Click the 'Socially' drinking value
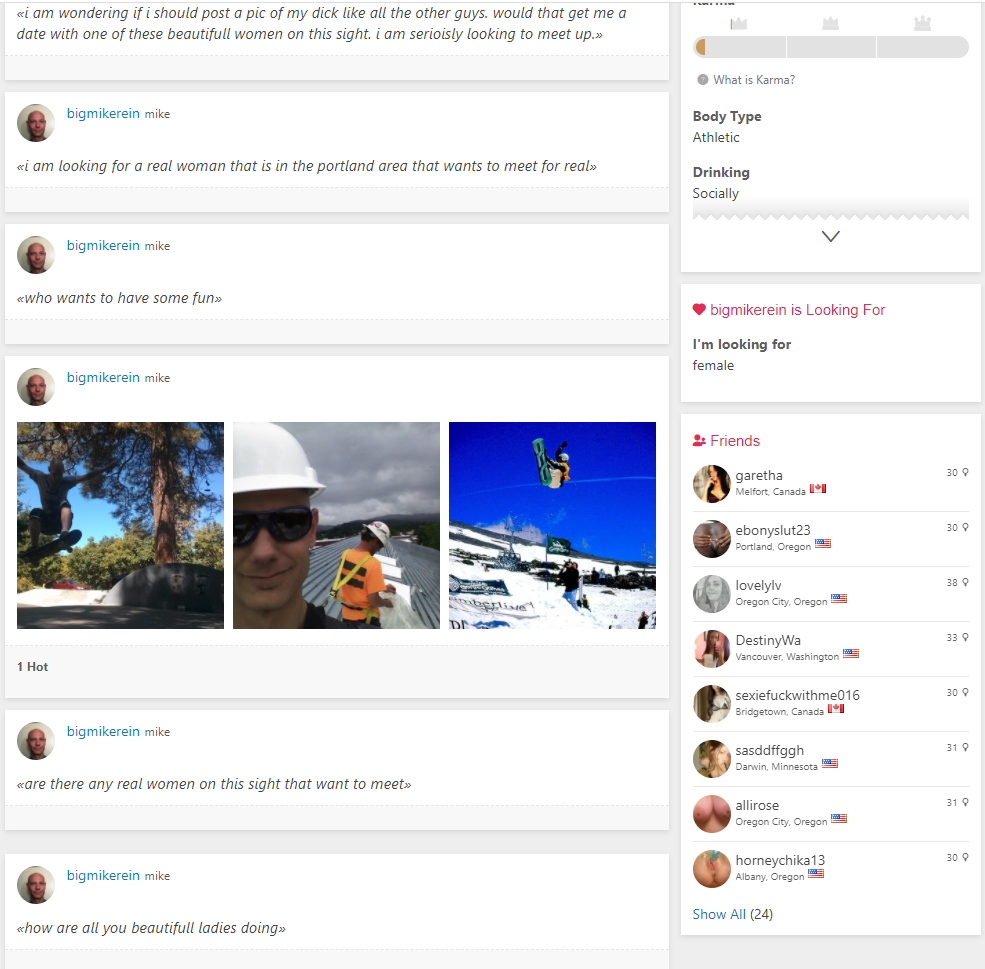This screenshot has height=969, width=985. tap(716, 193)
